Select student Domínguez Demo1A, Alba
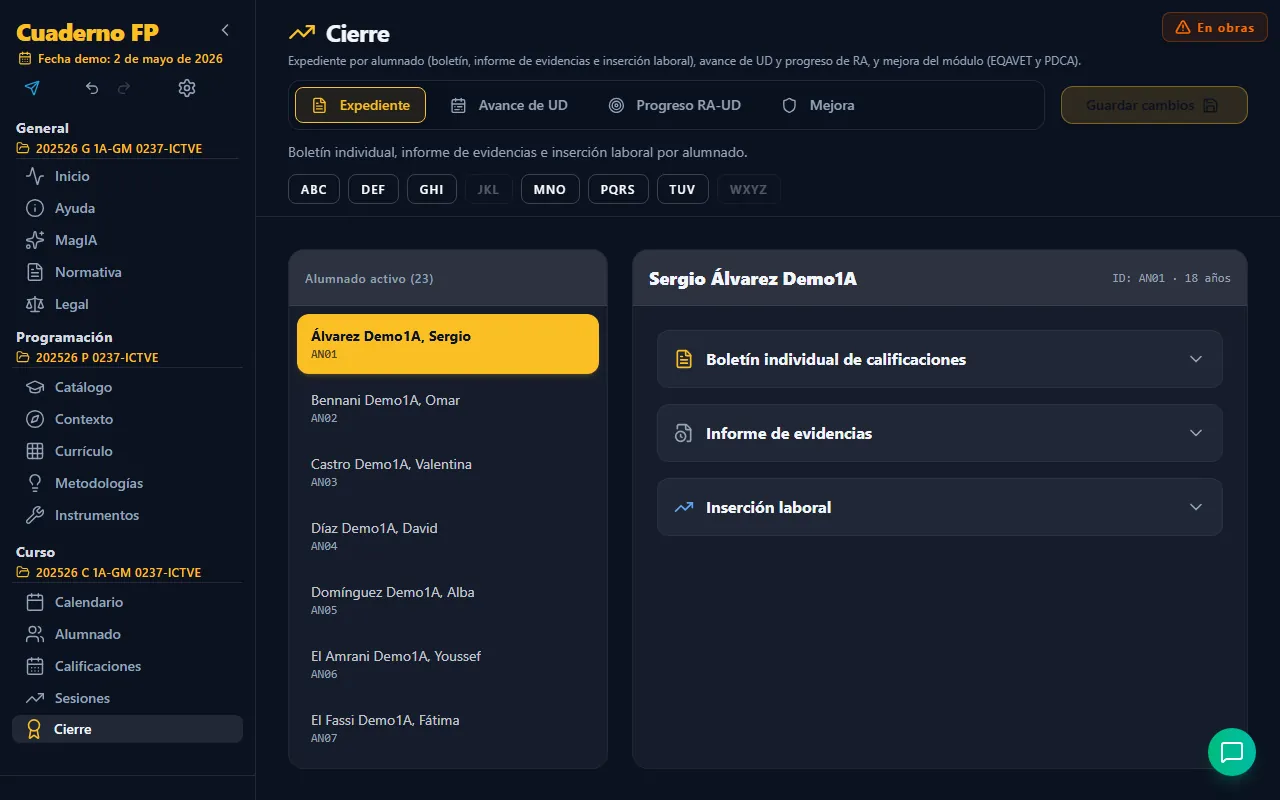 pyautogui.click(x=448, y=600)
